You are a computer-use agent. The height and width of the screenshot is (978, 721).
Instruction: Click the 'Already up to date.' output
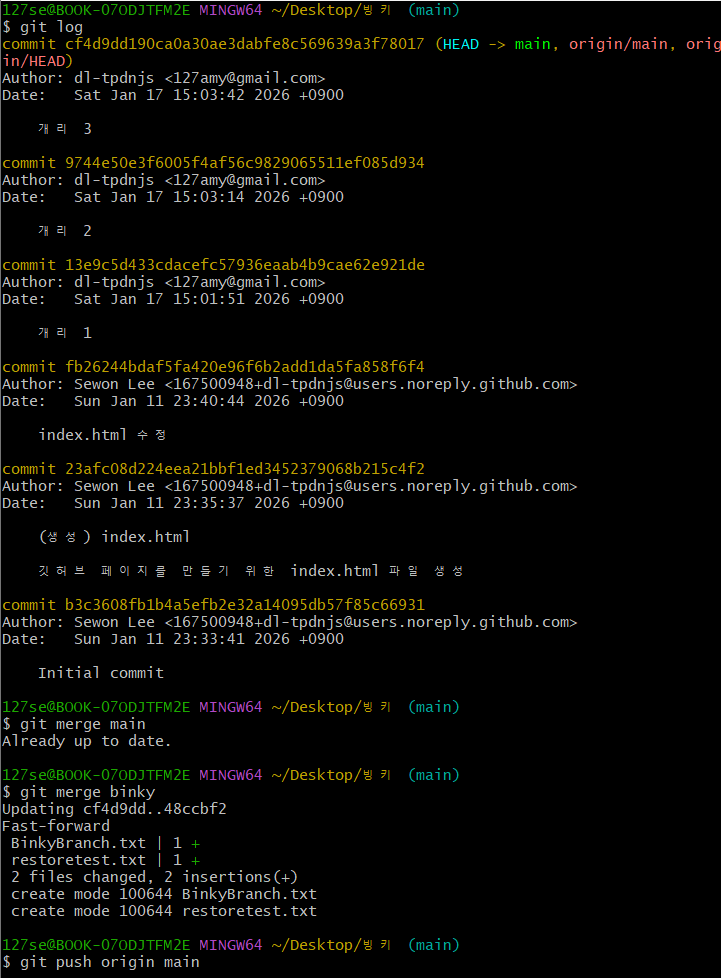(x=86, y=741)
